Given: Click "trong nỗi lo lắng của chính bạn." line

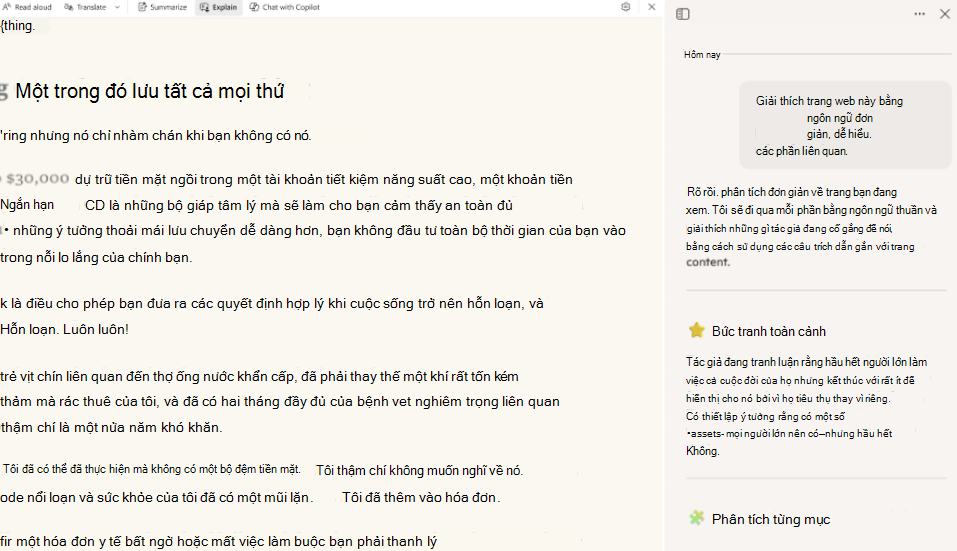Looking at the screenshot, I should [x=96, y=257].
